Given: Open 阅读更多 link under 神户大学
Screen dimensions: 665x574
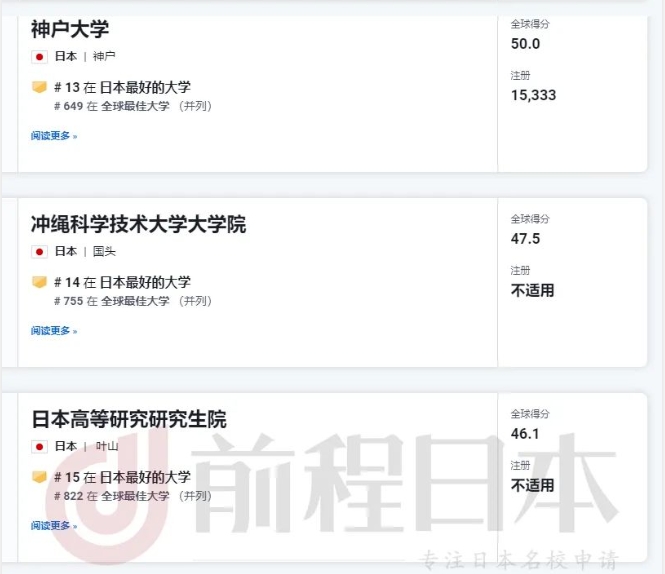Looking at the screenshot, I should pos(54,136).
